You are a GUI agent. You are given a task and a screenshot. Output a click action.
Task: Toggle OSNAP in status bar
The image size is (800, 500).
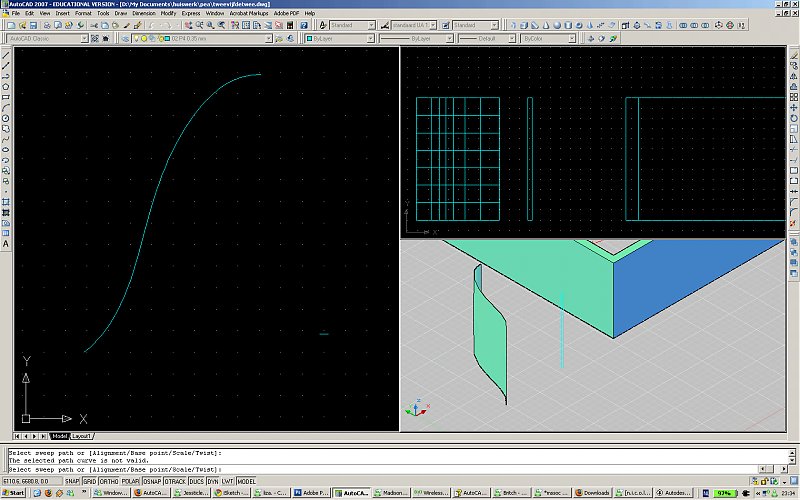coord(152,481)
